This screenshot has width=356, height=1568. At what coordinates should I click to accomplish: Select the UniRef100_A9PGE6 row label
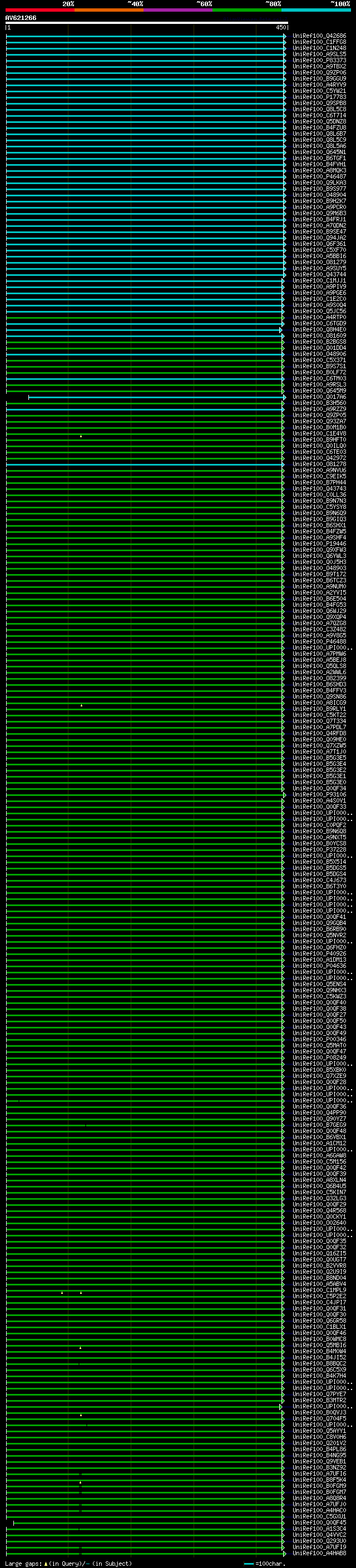[x=319, y=293]
